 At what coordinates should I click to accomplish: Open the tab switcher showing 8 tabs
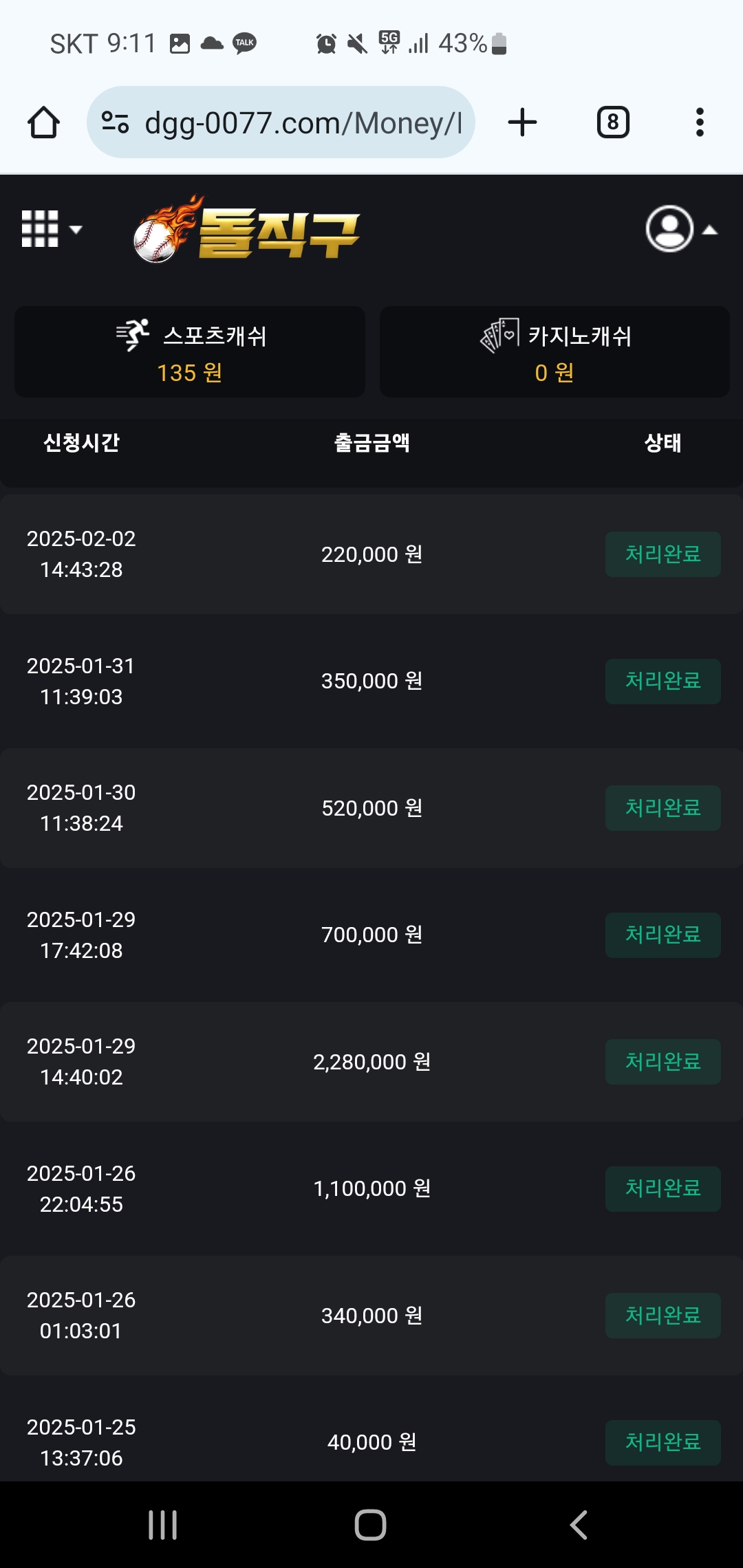[613, 122]
